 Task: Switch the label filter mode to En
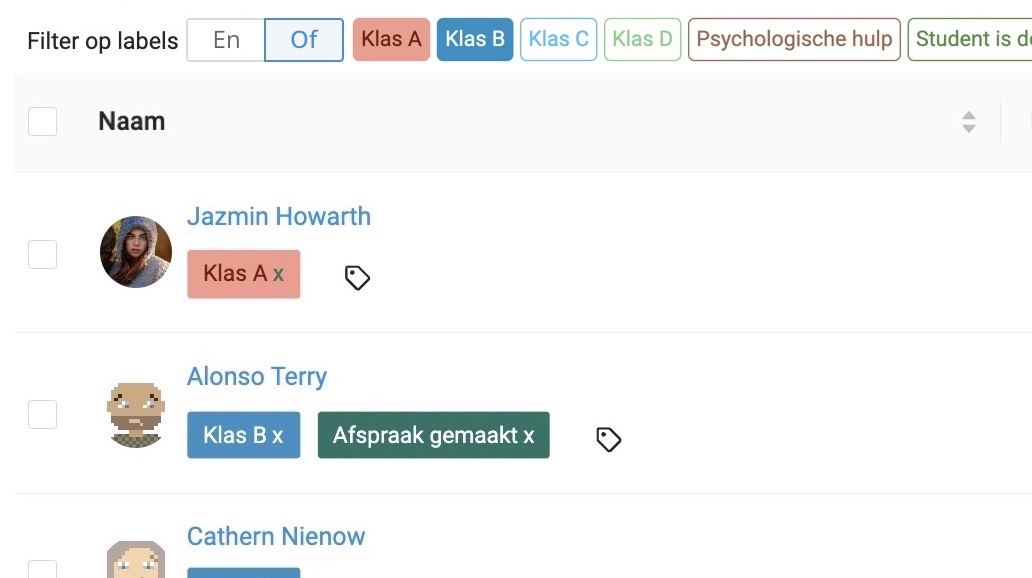[x=226, y=40]
